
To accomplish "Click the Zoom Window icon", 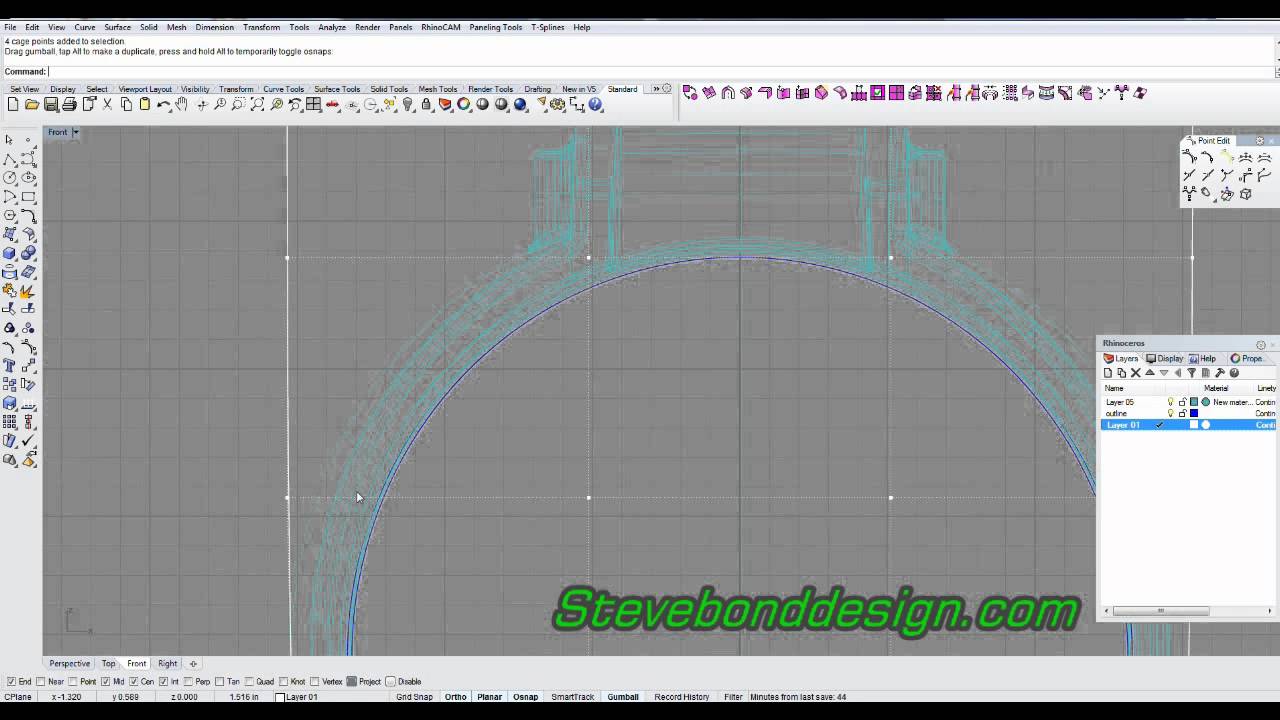I will (238, 104).
